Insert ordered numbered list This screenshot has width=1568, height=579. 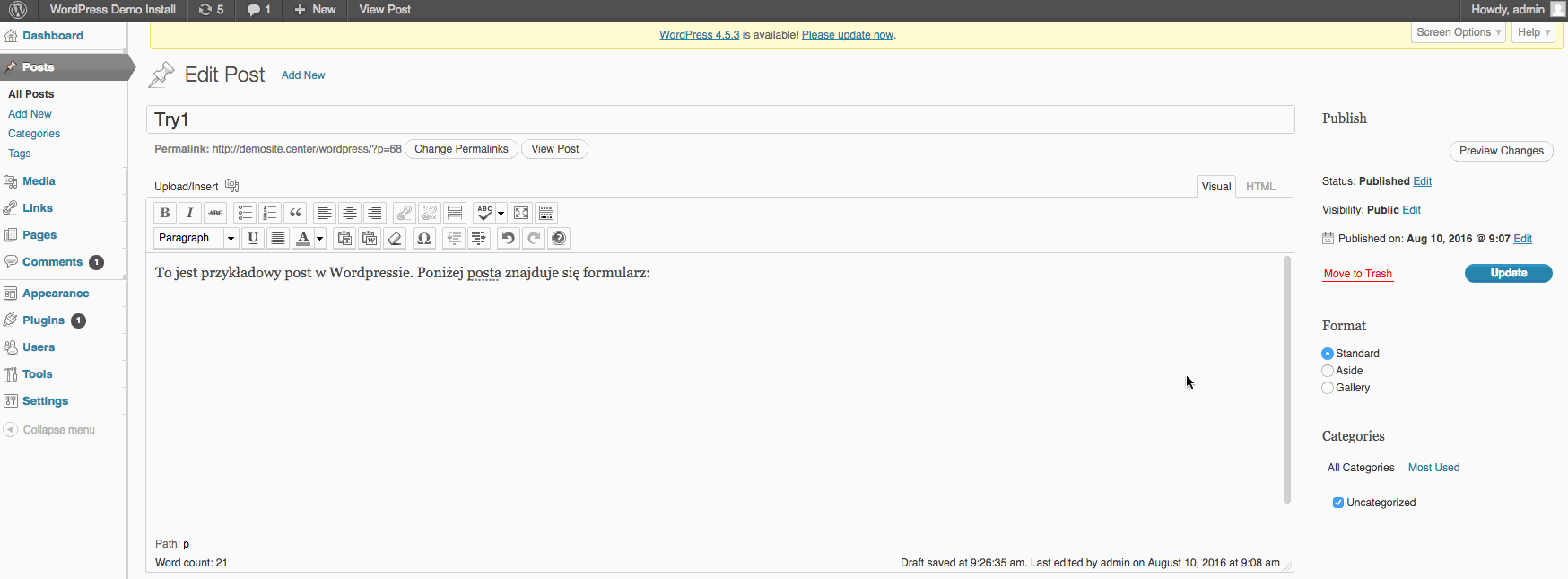click(x=270, y=213)
